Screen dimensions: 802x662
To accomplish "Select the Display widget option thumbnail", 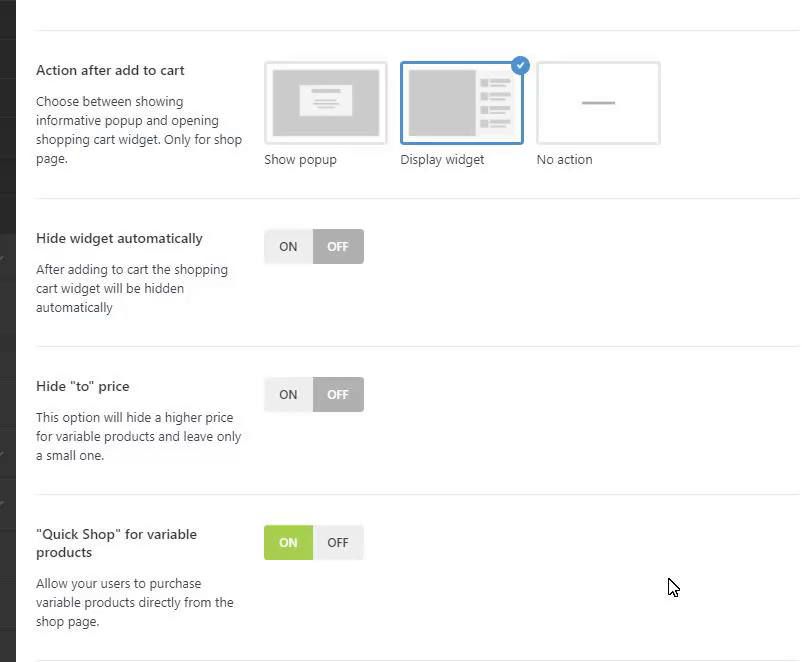I will point(462,103).
